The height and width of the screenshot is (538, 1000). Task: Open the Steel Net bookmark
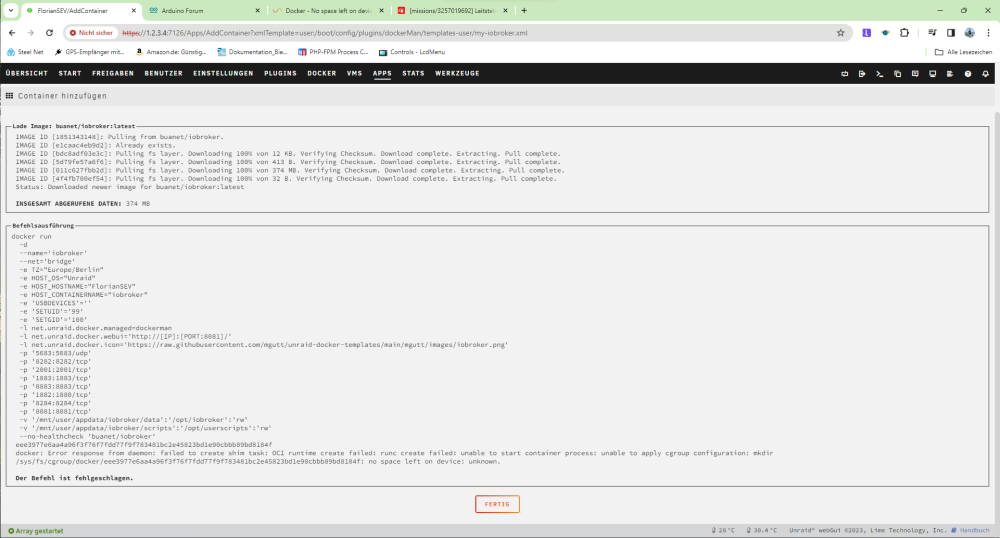pos(26,52)
